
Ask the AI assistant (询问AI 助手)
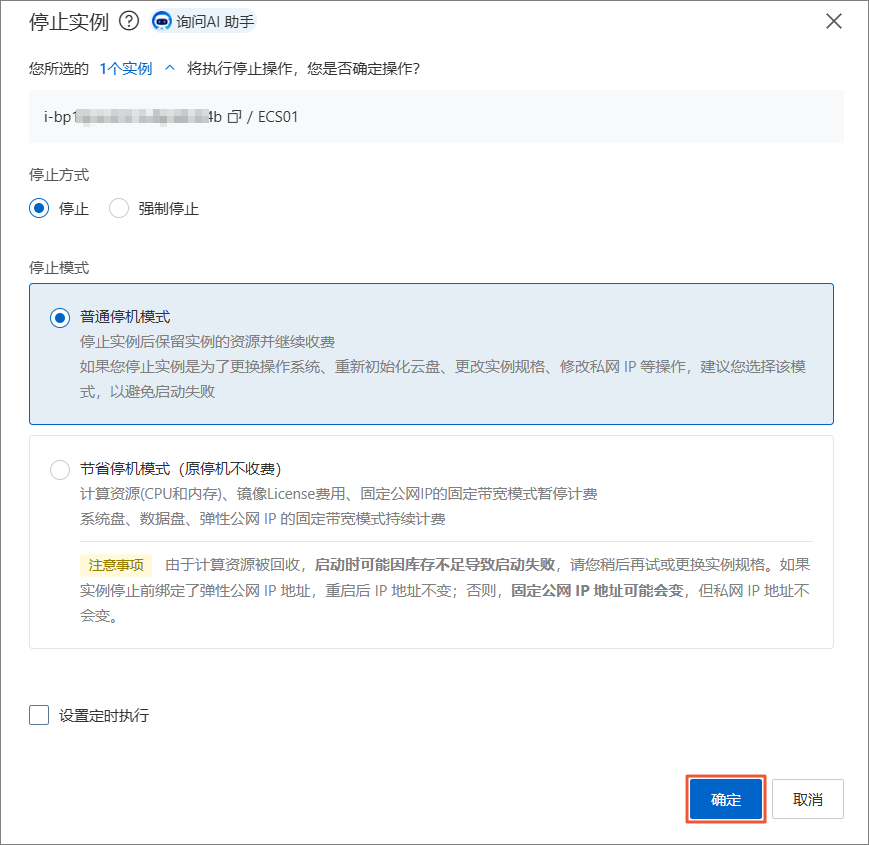point(203,22)
